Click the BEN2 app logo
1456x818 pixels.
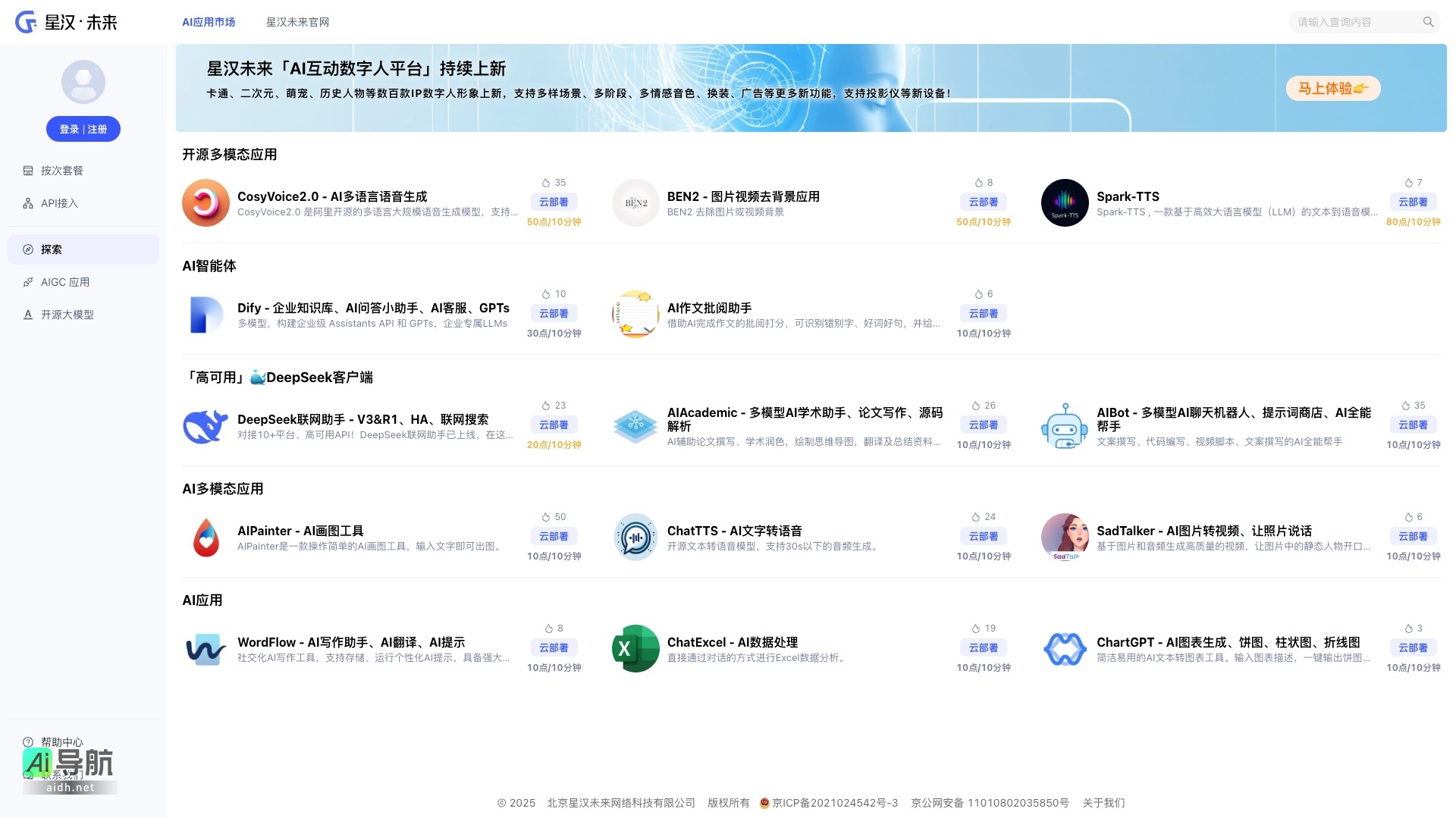pos(635,202)
